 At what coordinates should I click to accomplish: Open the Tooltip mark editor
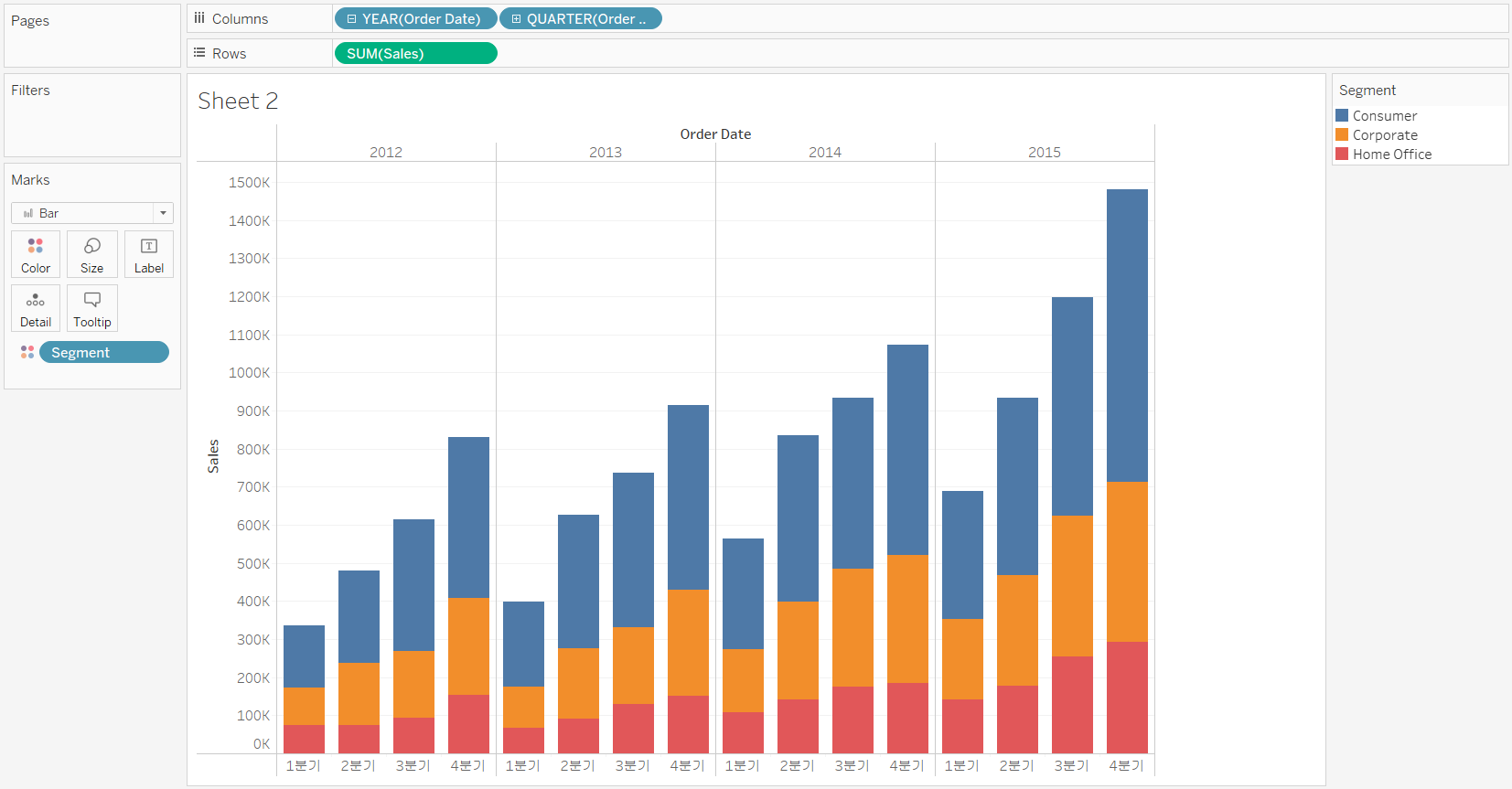pyautogui.click(x=92, y=308)
